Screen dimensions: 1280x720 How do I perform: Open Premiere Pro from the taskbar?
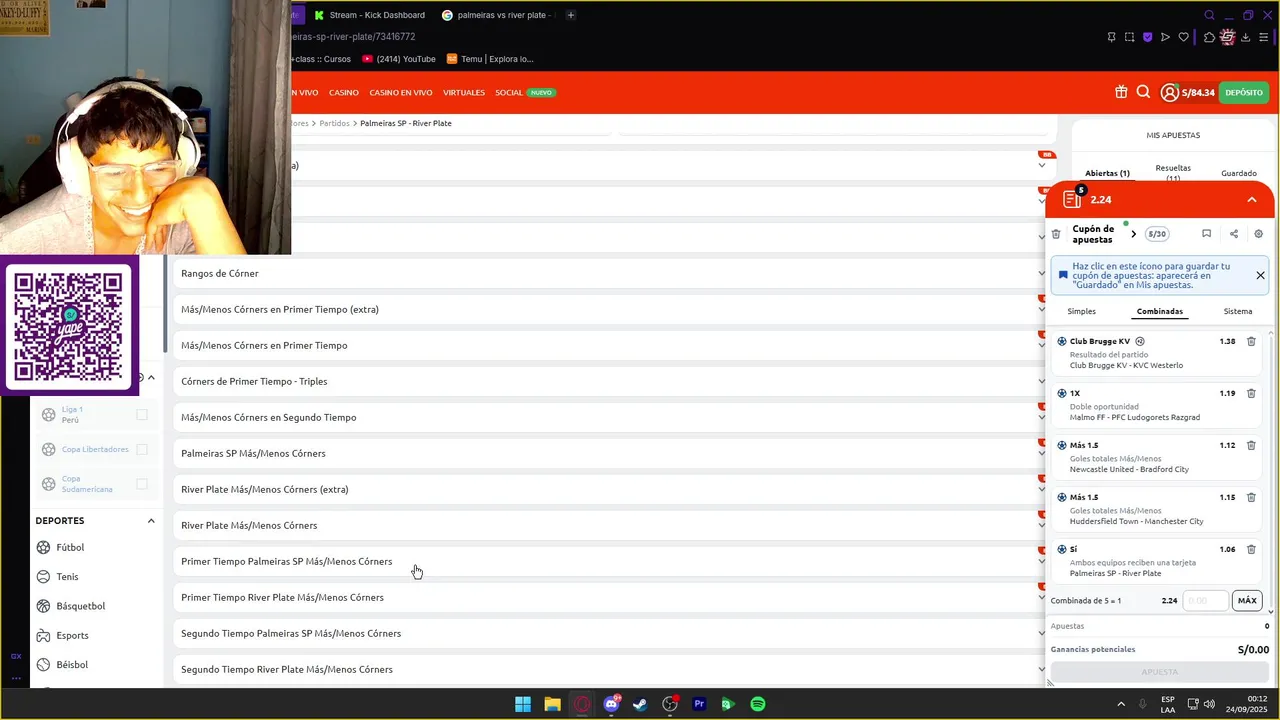(x=699, y=704)
